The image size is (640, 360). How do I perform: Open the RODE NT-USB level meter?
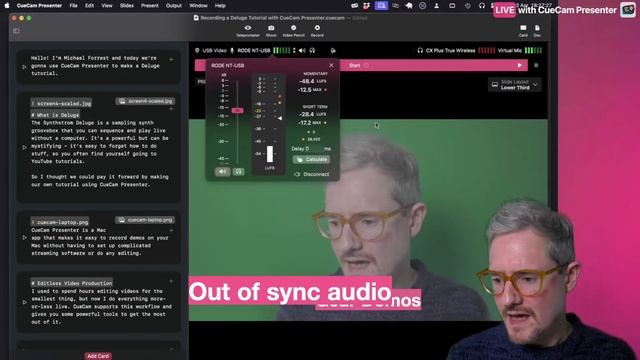pos(282,51)
